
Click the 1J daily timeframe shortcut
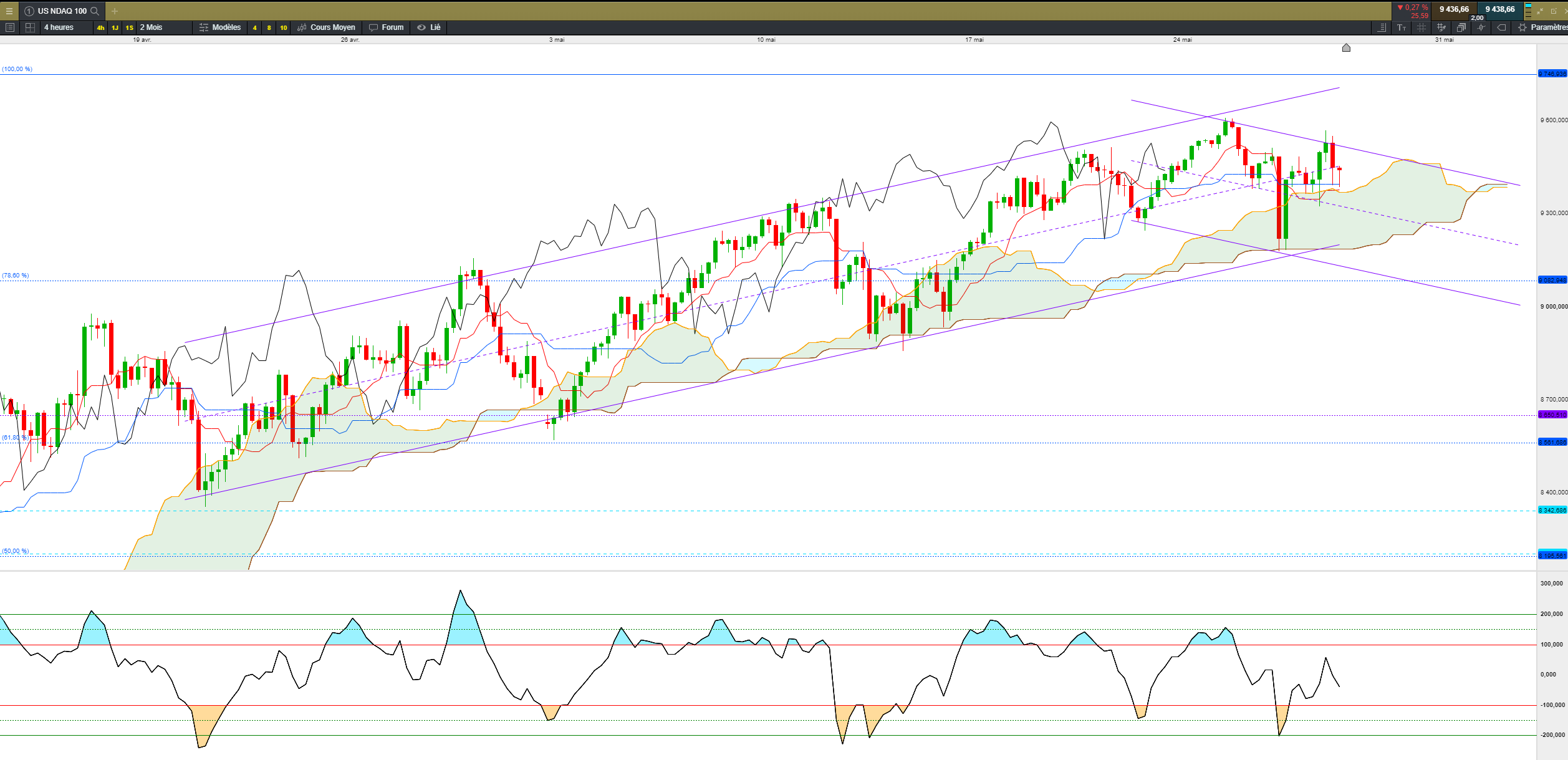click(x=115, y=27)
